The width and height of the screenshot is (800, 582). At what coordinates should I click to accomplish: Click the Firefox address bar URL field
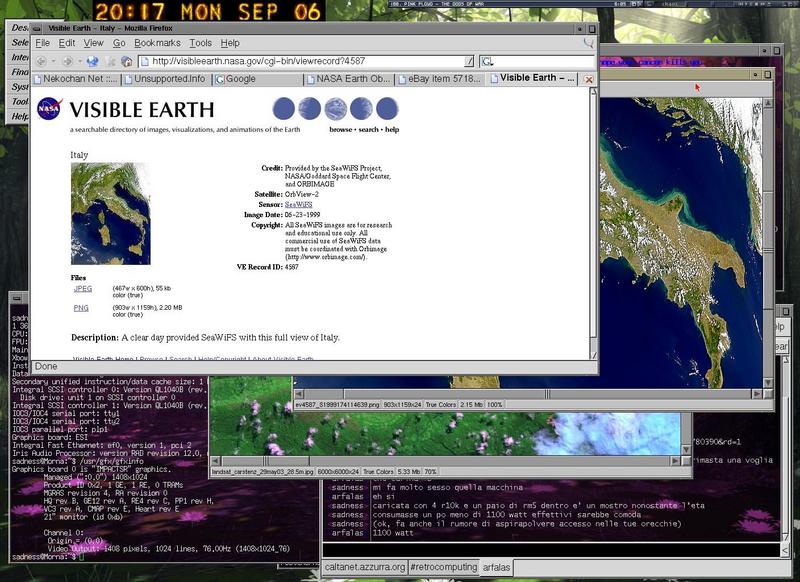coord(304,62)
